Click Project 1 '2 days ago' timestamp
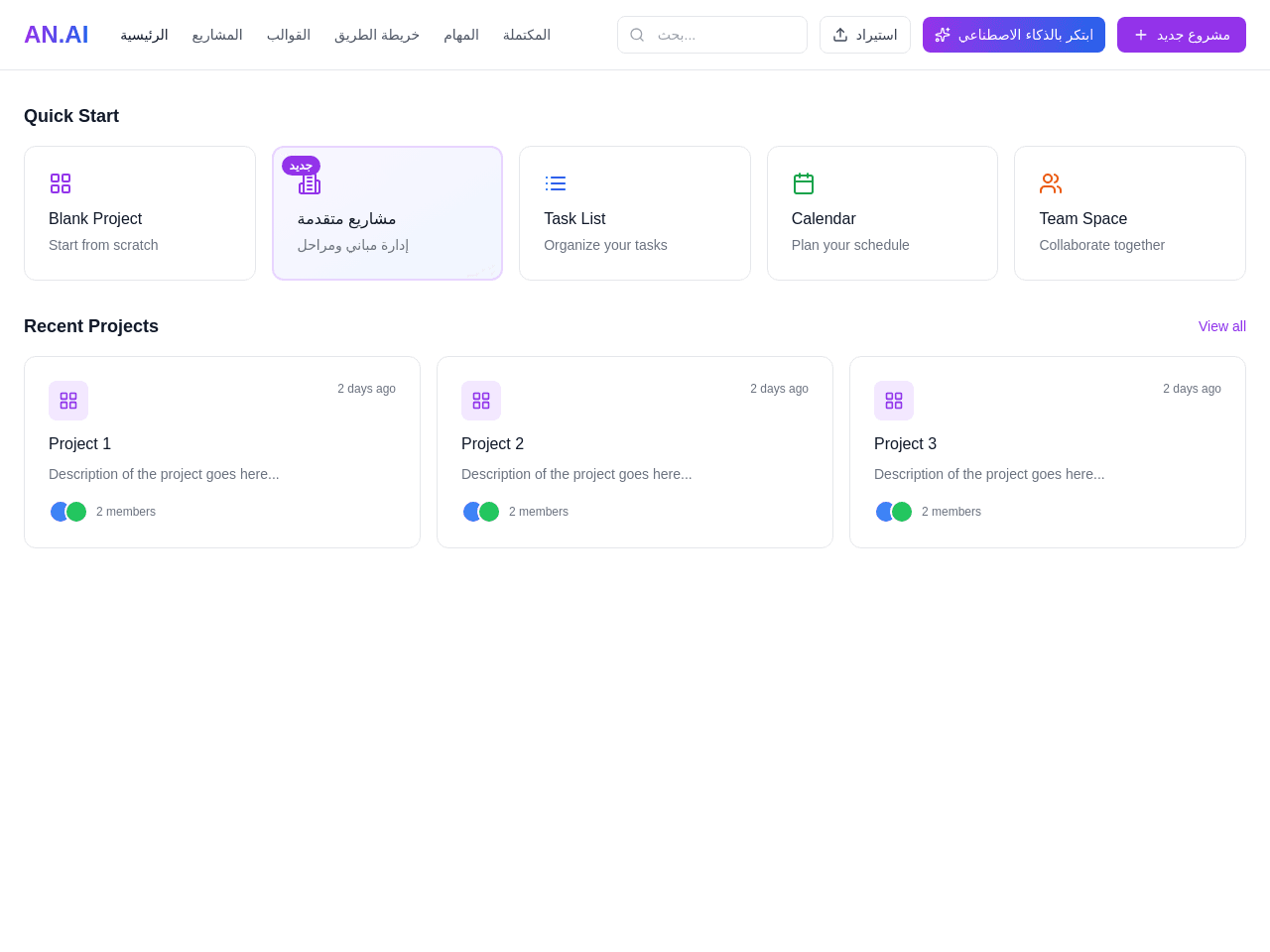 366,389
